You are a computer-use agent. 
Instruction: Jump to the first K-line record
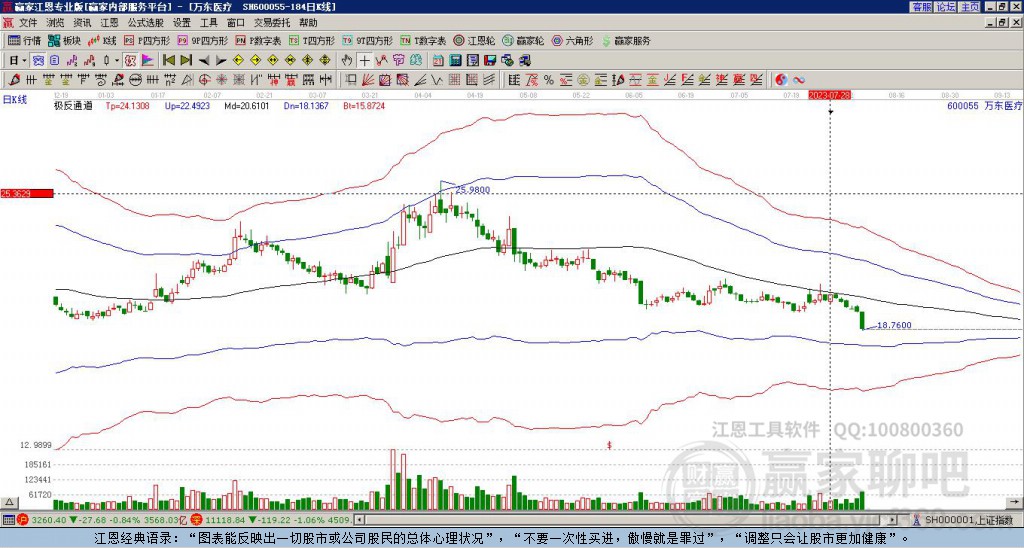pos(169,60)
